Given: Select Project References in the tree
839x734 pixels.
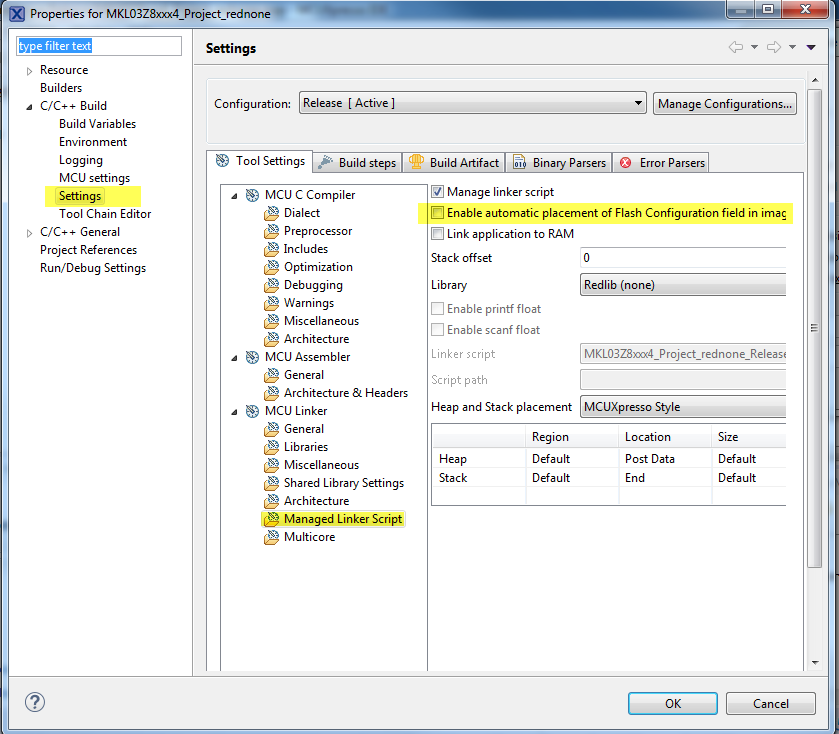Looking at the screenshot, I should click(x=88, y=250).
